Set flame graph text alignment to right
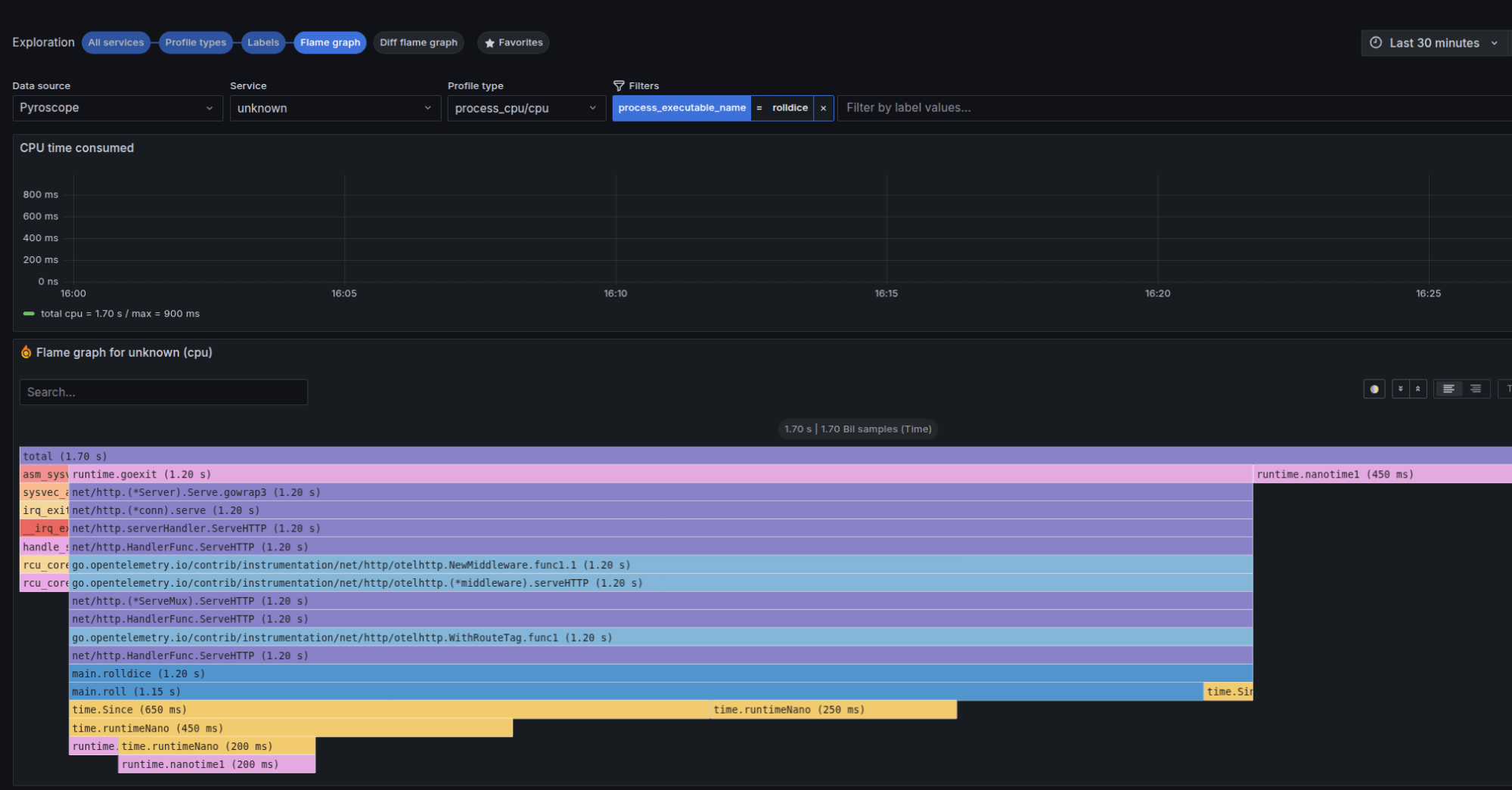Screen dimensions: 1512x790 [x=1475, y=389]
